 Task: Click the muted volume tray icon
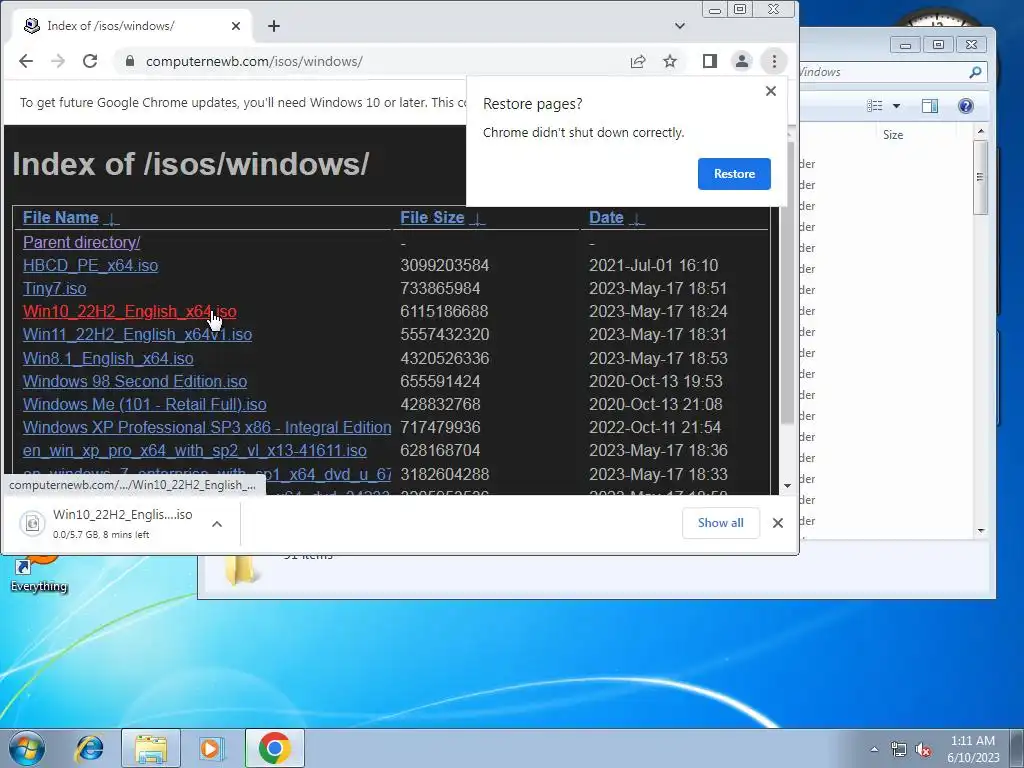pos(923,750)
